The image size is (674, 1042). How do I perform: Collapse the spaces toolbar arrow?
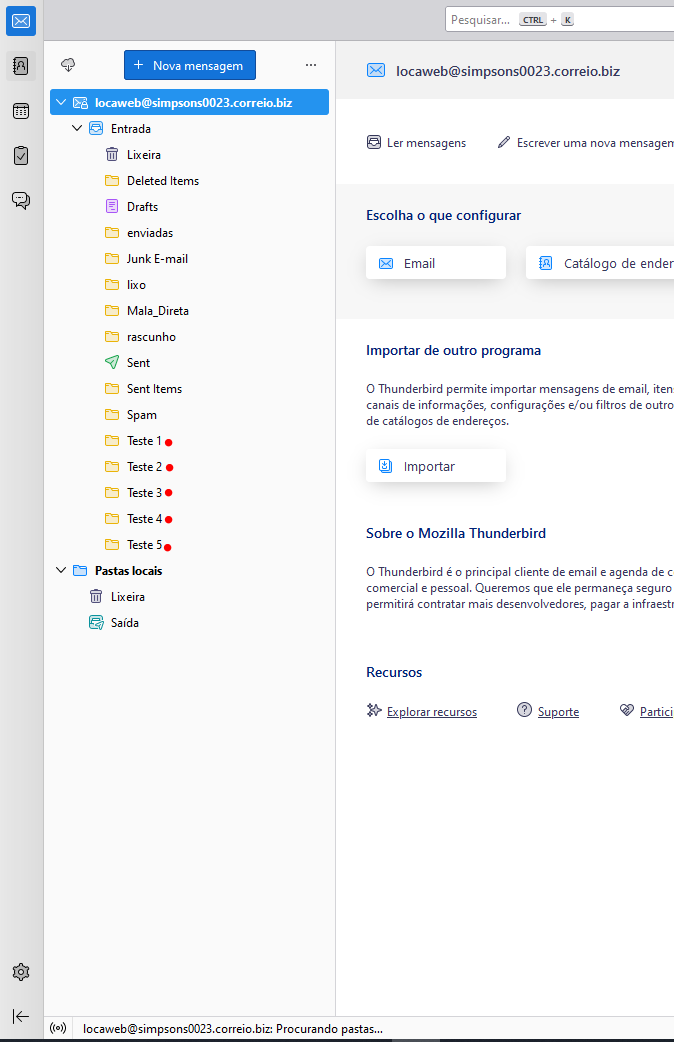click(21, 1016)
